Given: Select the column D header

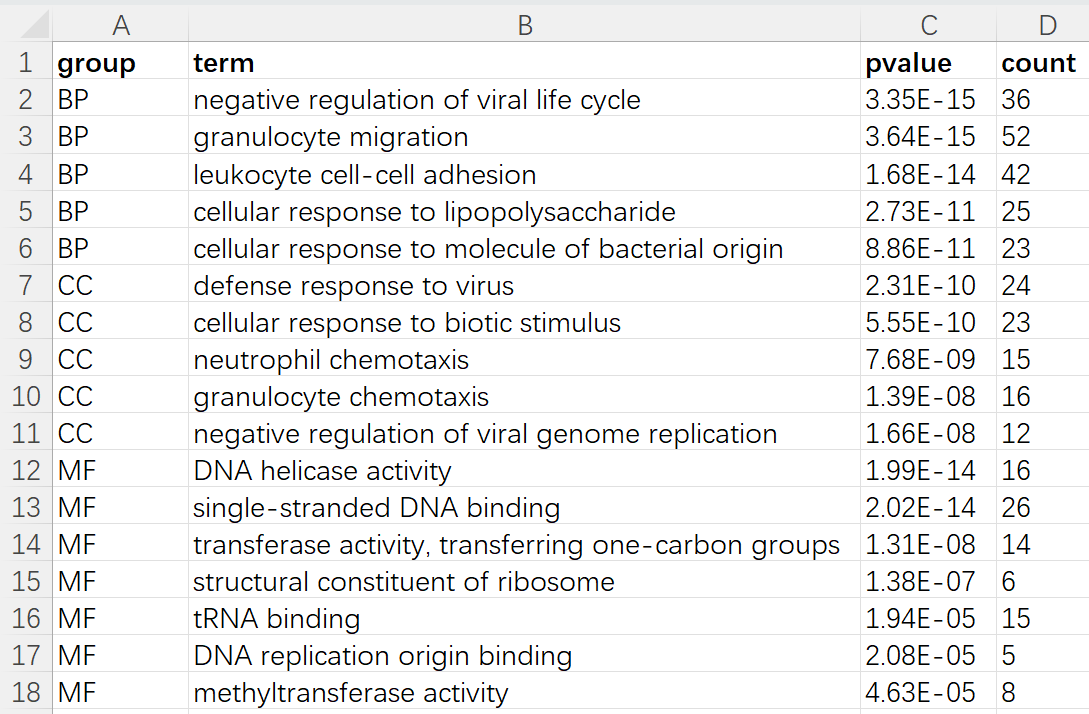Looking at the screenshot, I should 1042,24.
